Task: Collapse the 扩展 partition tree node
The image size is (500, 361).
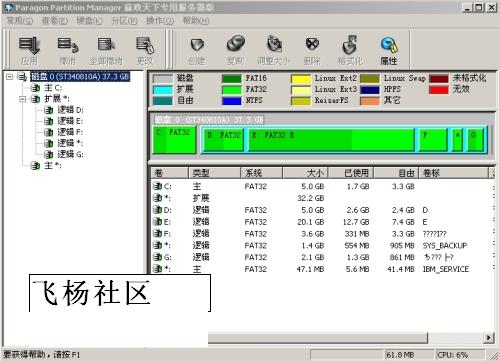Action: click(22, 99)
